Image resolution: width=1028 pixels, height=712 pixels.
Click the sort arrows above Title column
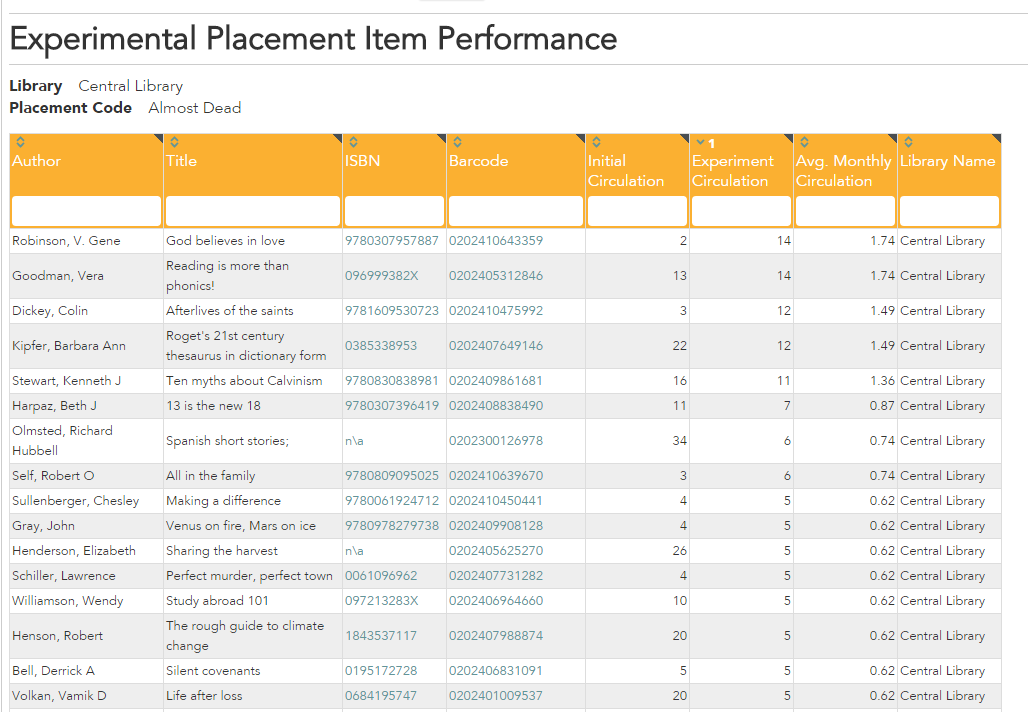(x=174, y=143)
